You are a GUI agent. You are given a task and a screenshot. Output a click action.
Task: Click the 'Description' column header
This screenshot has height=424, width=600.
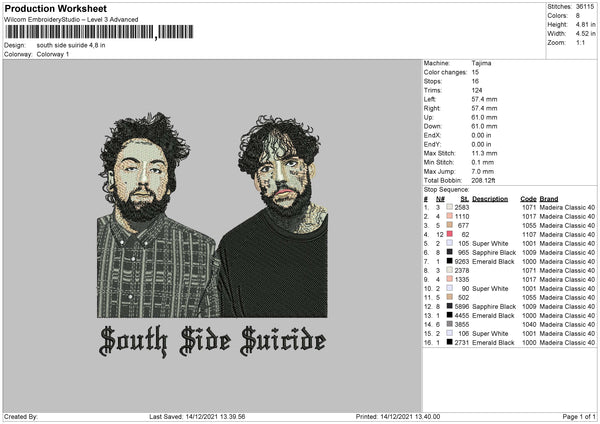pyautogui.click(x=490, y=199)
